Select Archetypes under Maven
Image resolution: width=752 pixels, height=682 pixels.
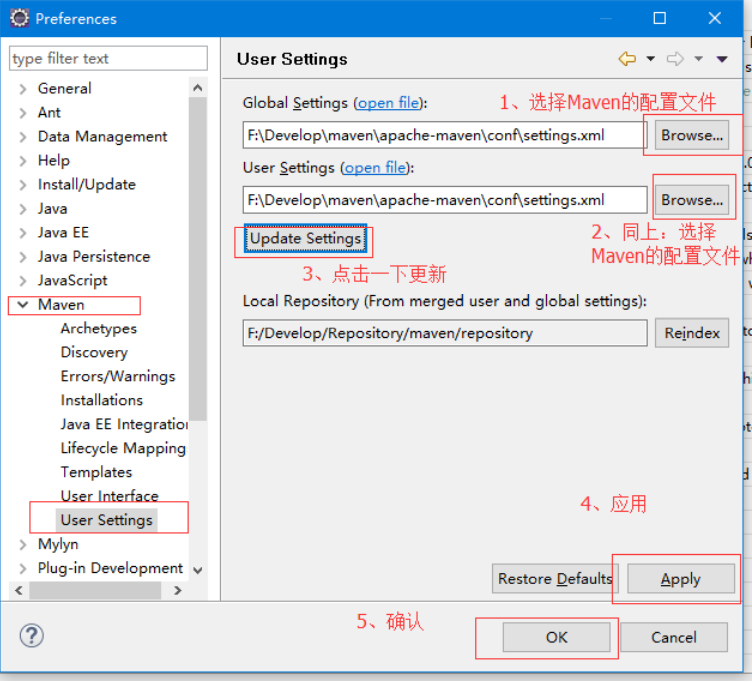click(x=99, y=329)
